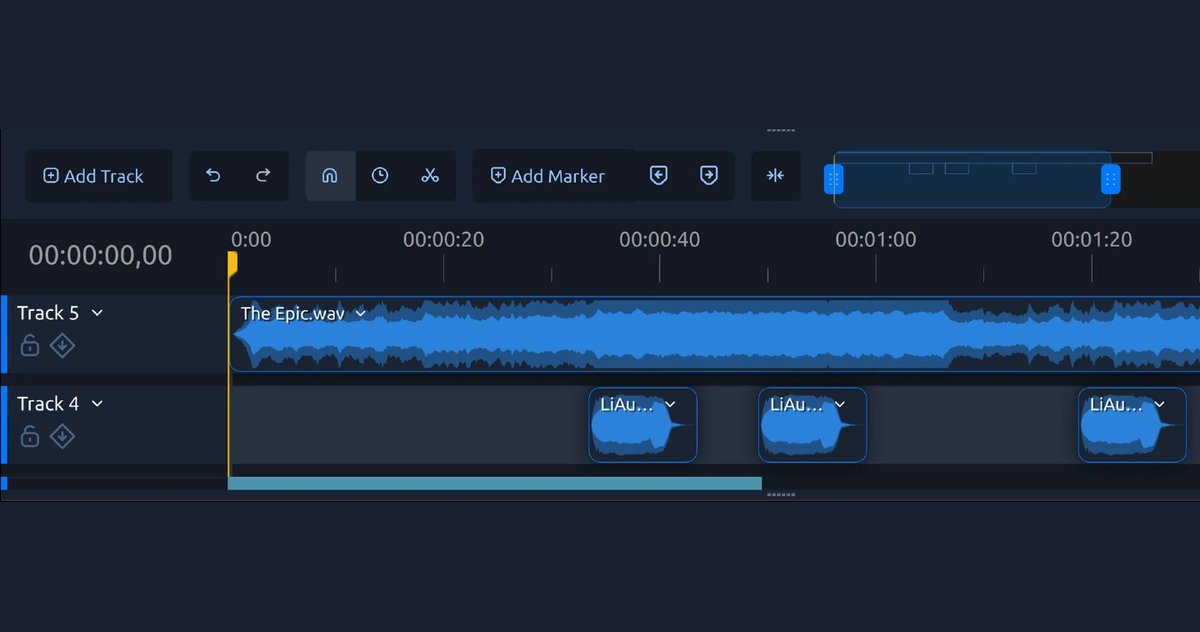Click the Track 5 label
1200x632 pixels.
48,313
